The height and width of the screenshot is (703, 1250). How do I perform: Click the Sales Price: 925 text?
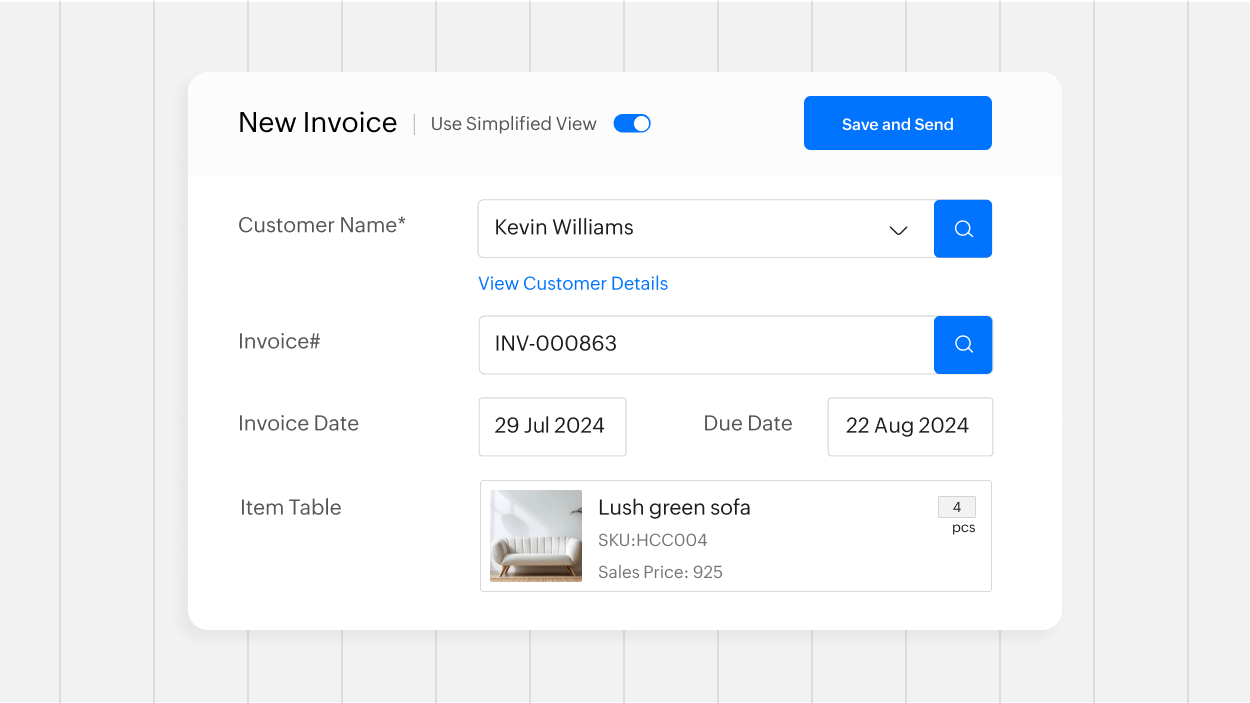[x=660, y=573]
